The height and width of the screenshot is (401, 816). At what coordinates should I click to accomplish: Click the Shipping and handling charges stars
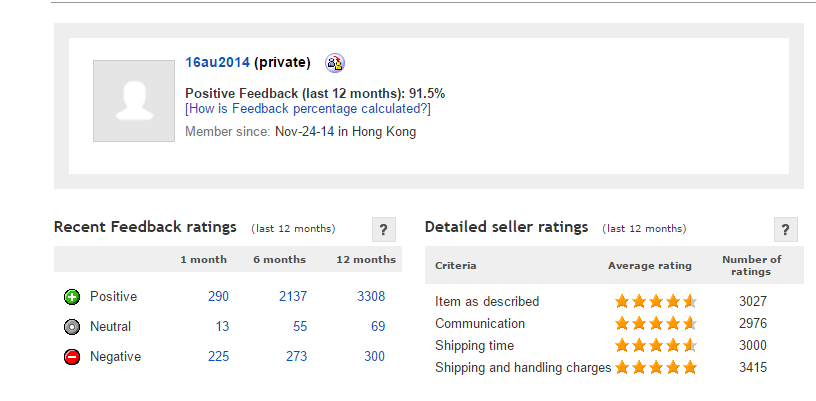[x=656, y=368]
